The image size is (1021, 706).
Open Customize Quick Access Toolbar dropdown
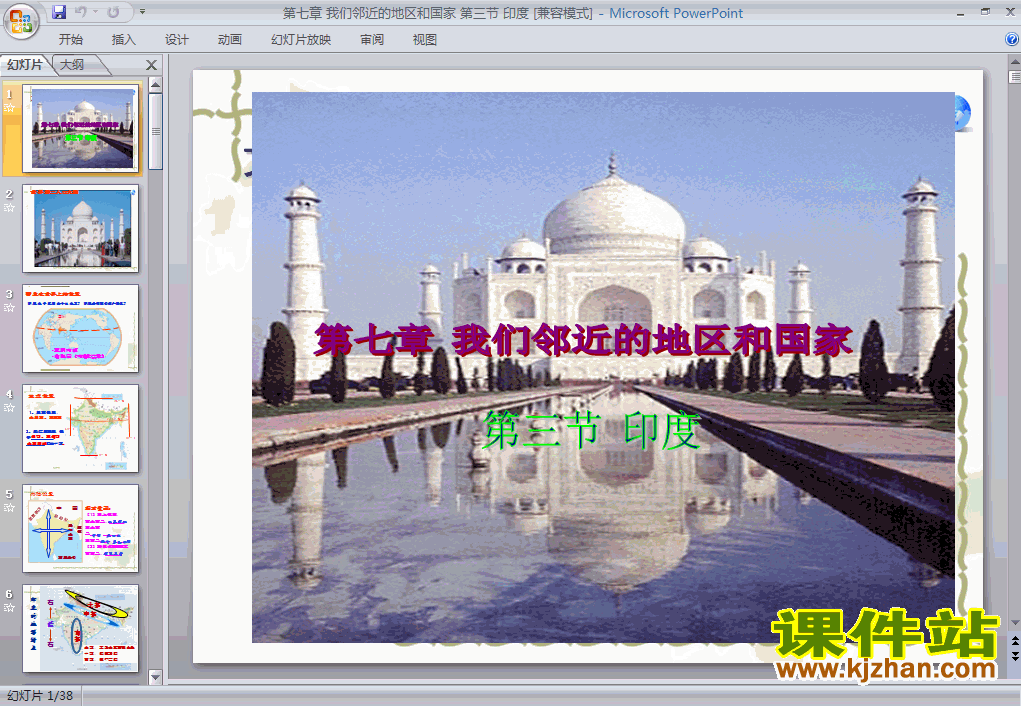point(142,12)
